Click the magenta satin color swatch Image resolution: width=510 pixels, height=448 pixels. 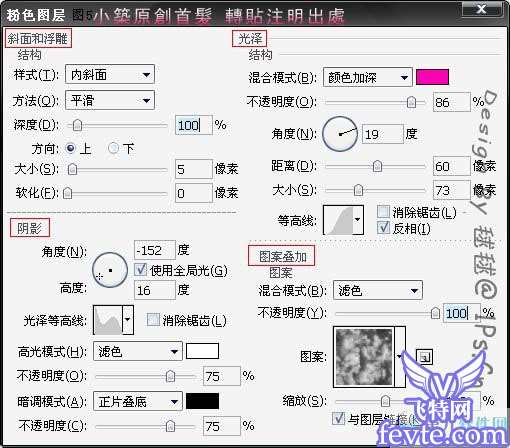pyautogui.click(x=432, y=77)
